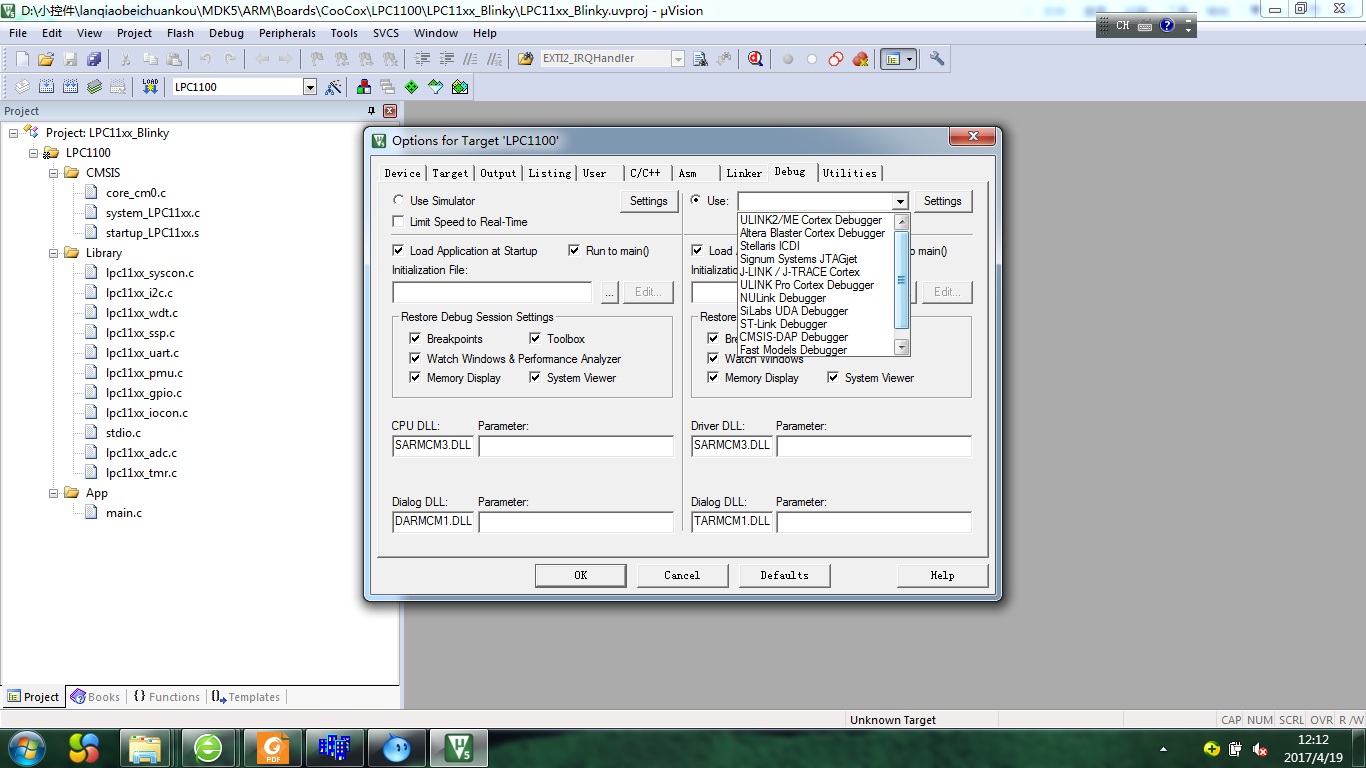Toggle Run to main() on the simulator side
The width and height of the screenshot is (1366, 768).
click(575, 251)
